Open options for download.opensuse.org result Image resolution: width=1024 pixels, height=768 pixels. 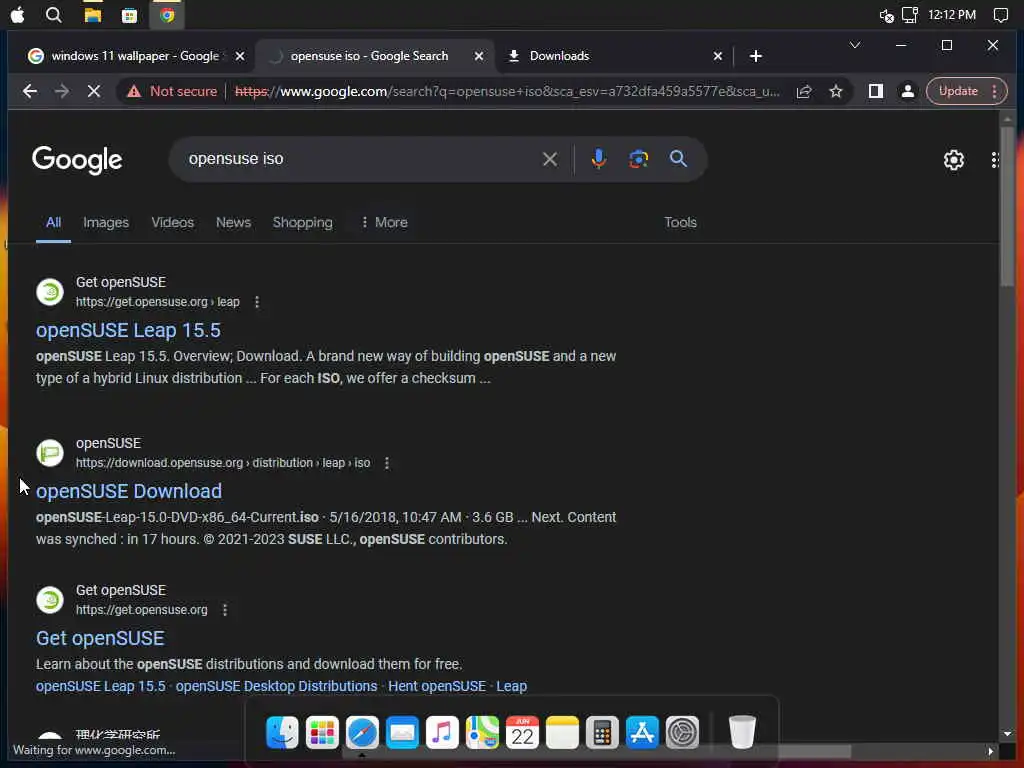click(387, 463)
